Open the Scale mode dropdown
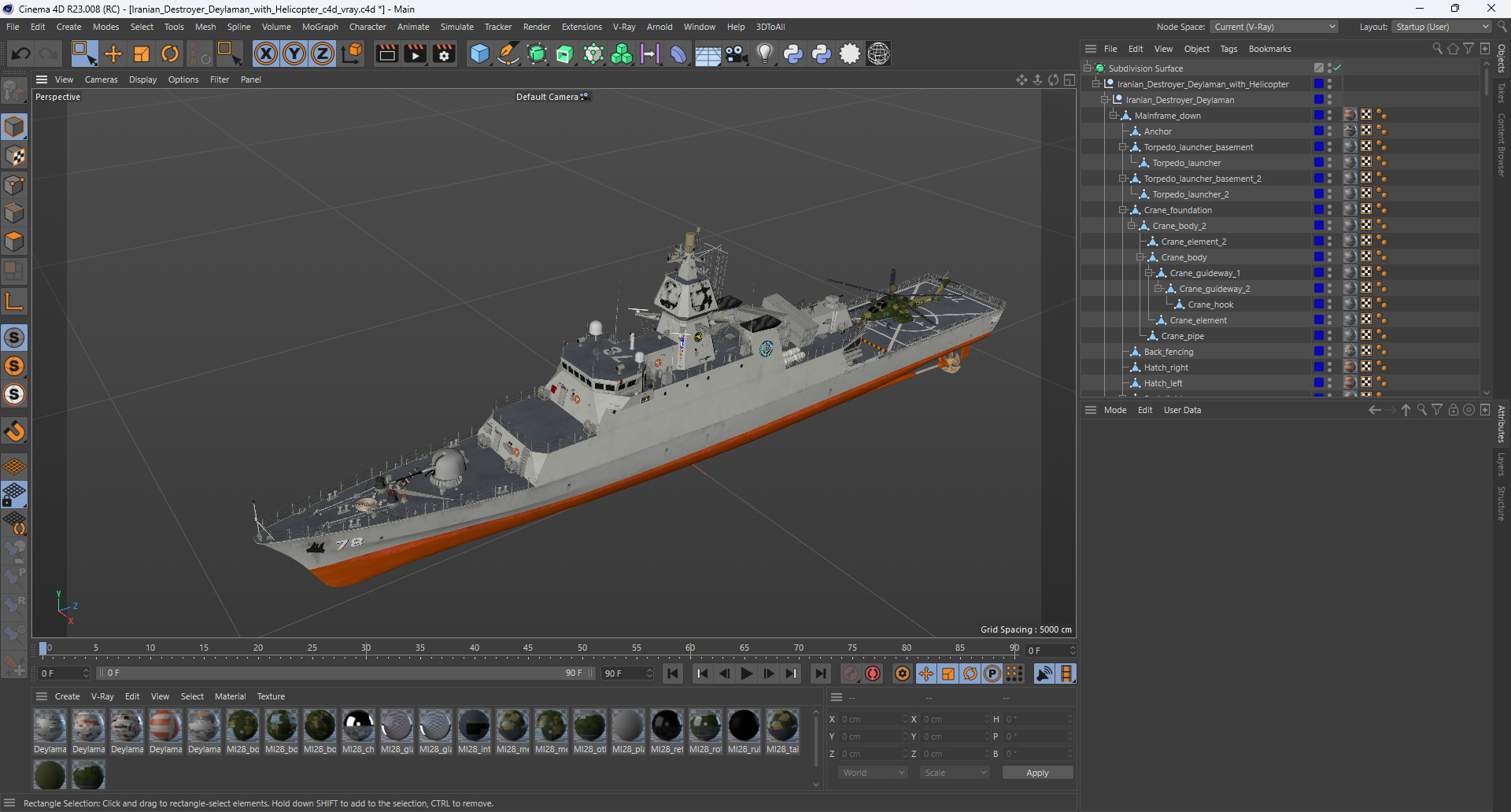1511x812 pixels. (955, 773)
